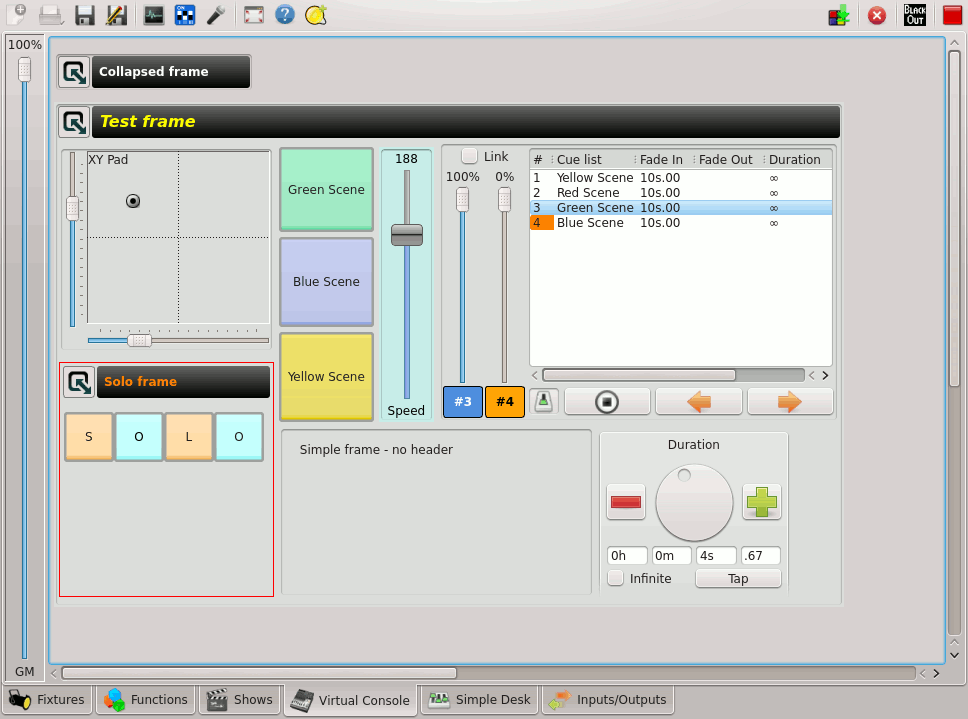Viewport: 968px width, 719px height.
Task: Click the Fade In column header
Action: pos(664,159)
